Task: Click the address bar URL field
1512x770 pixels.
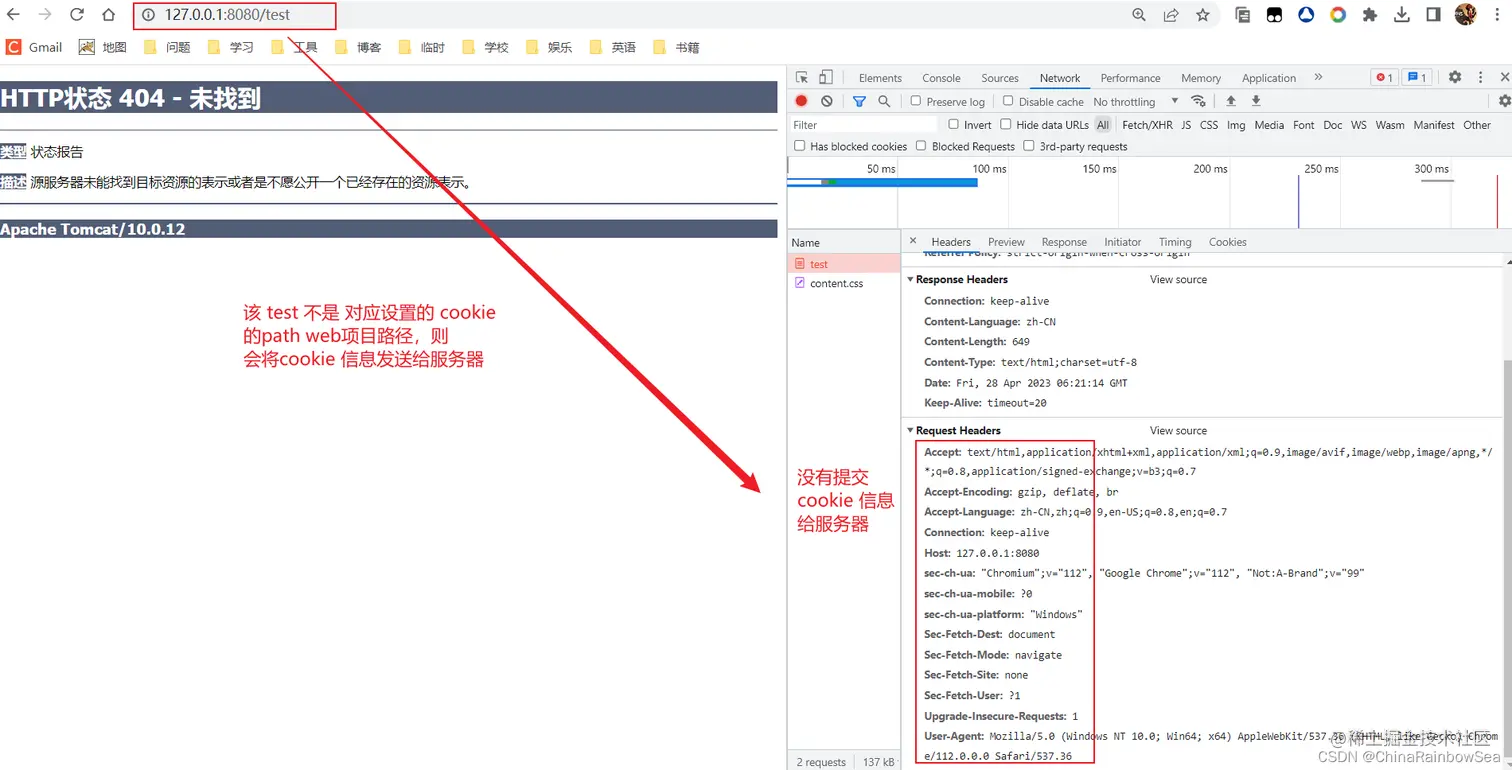Action: (630, 15)
